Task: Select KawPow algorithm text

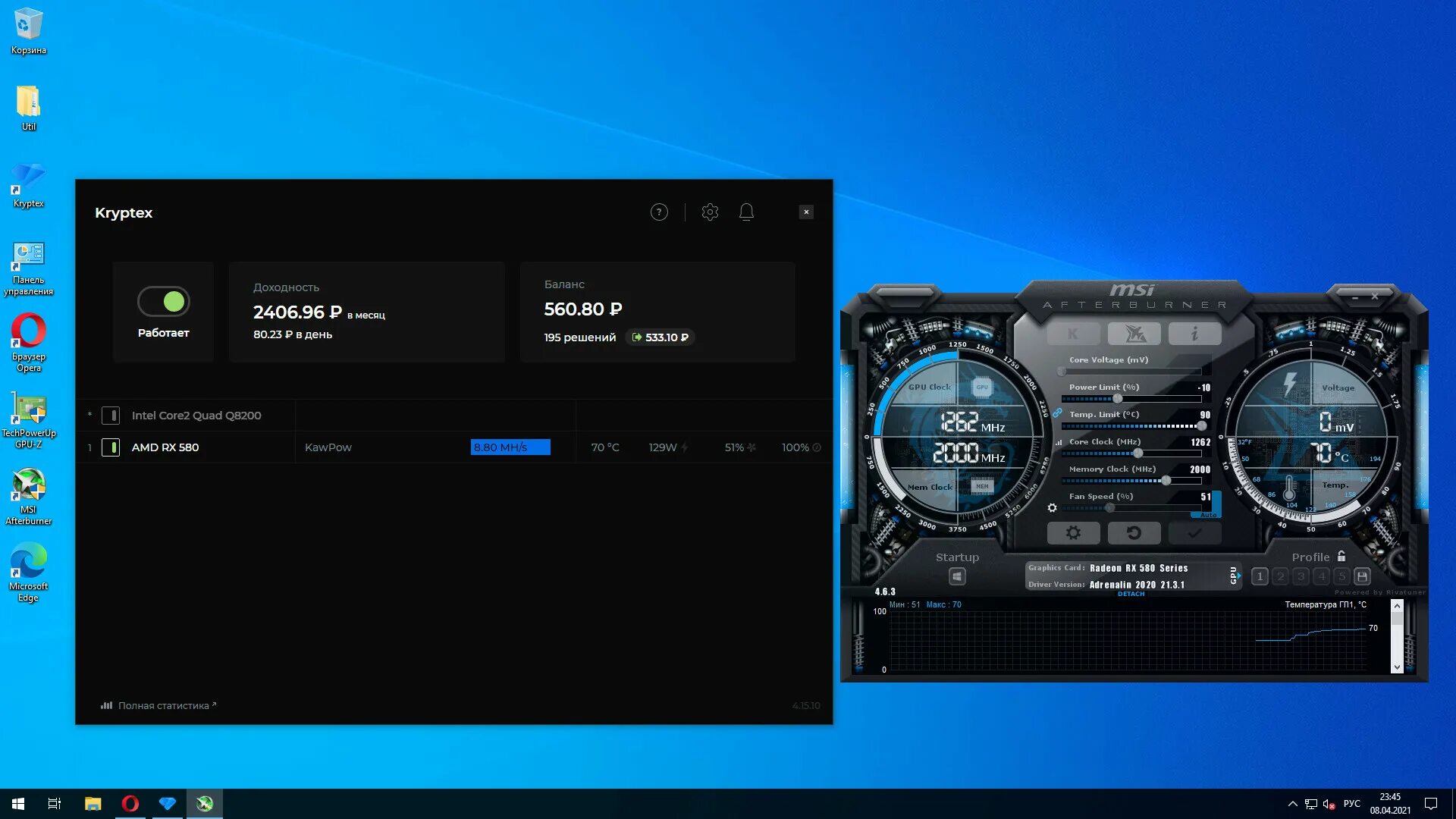Action: tap(328, 447)
